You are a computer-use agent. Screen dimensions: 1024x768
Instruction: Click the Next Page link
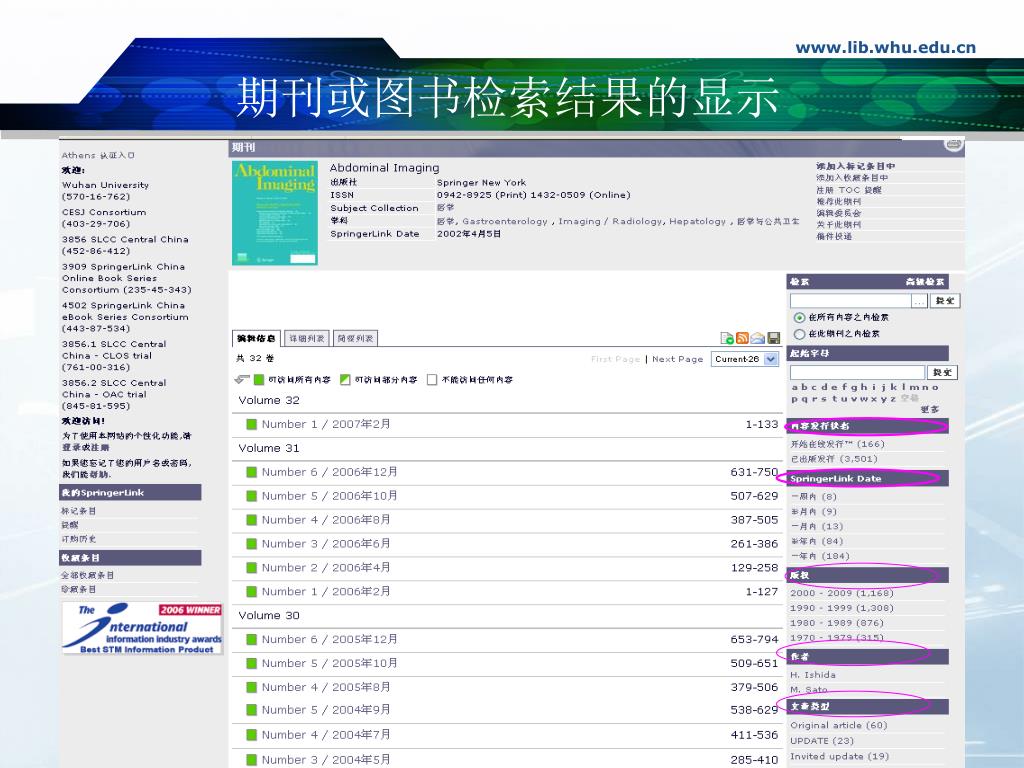[x=677, y=359]
